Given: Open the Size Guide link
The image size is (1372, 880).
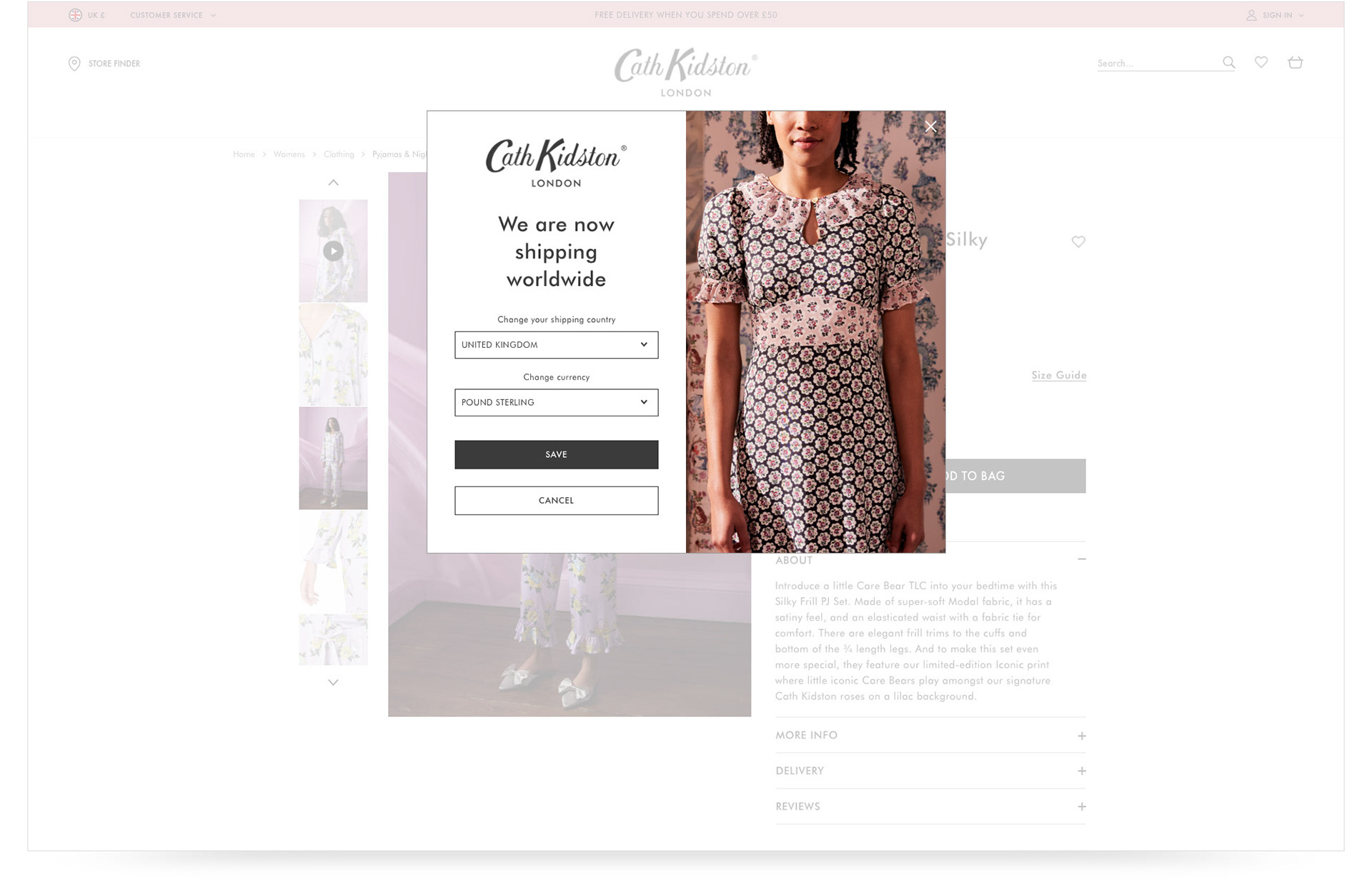Looking at the screenshot, I should 1059,375.
